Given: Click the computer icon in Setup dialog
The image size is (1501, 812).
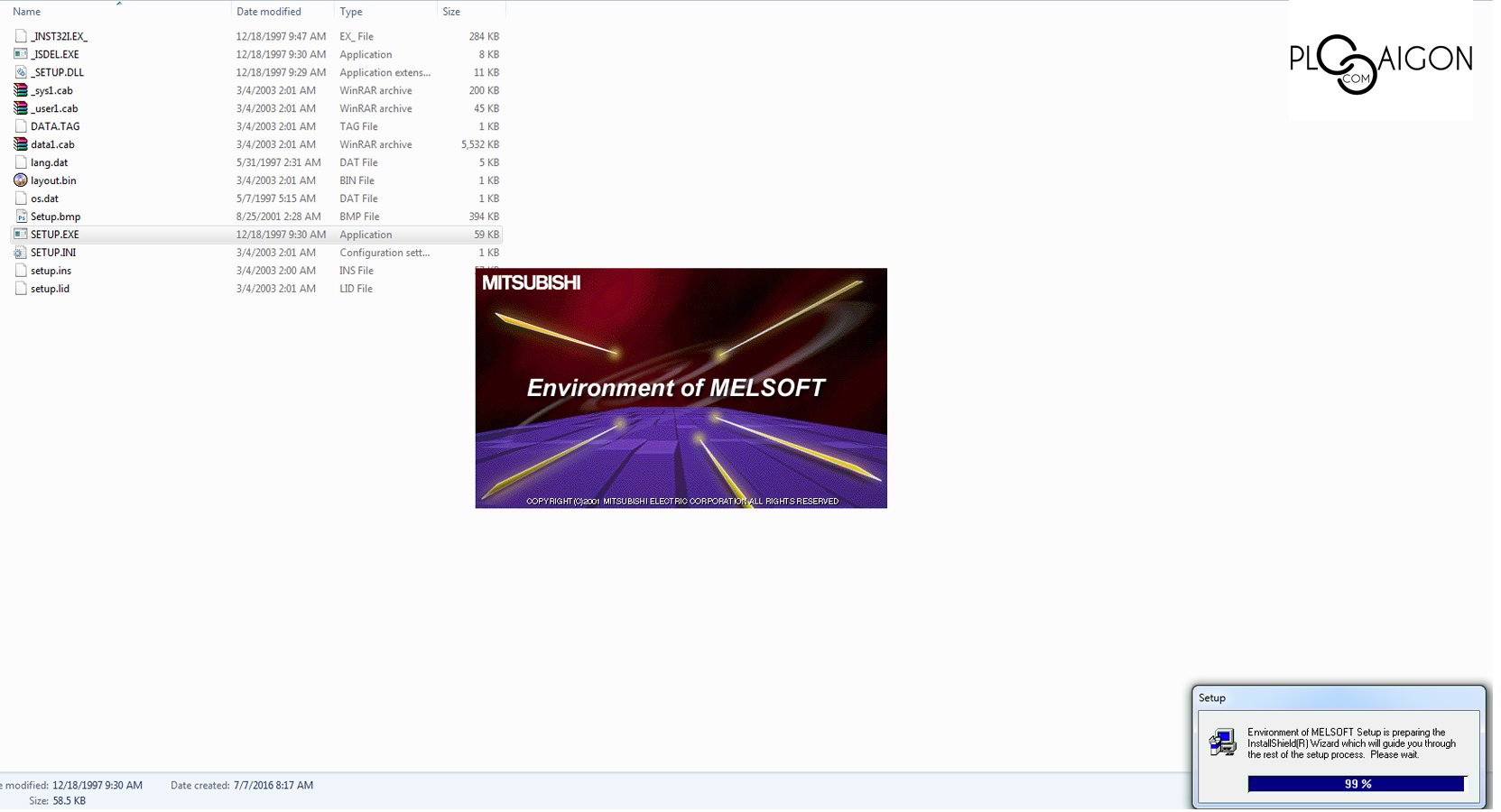Looking at the screenshot, I should click(1222, 743).
